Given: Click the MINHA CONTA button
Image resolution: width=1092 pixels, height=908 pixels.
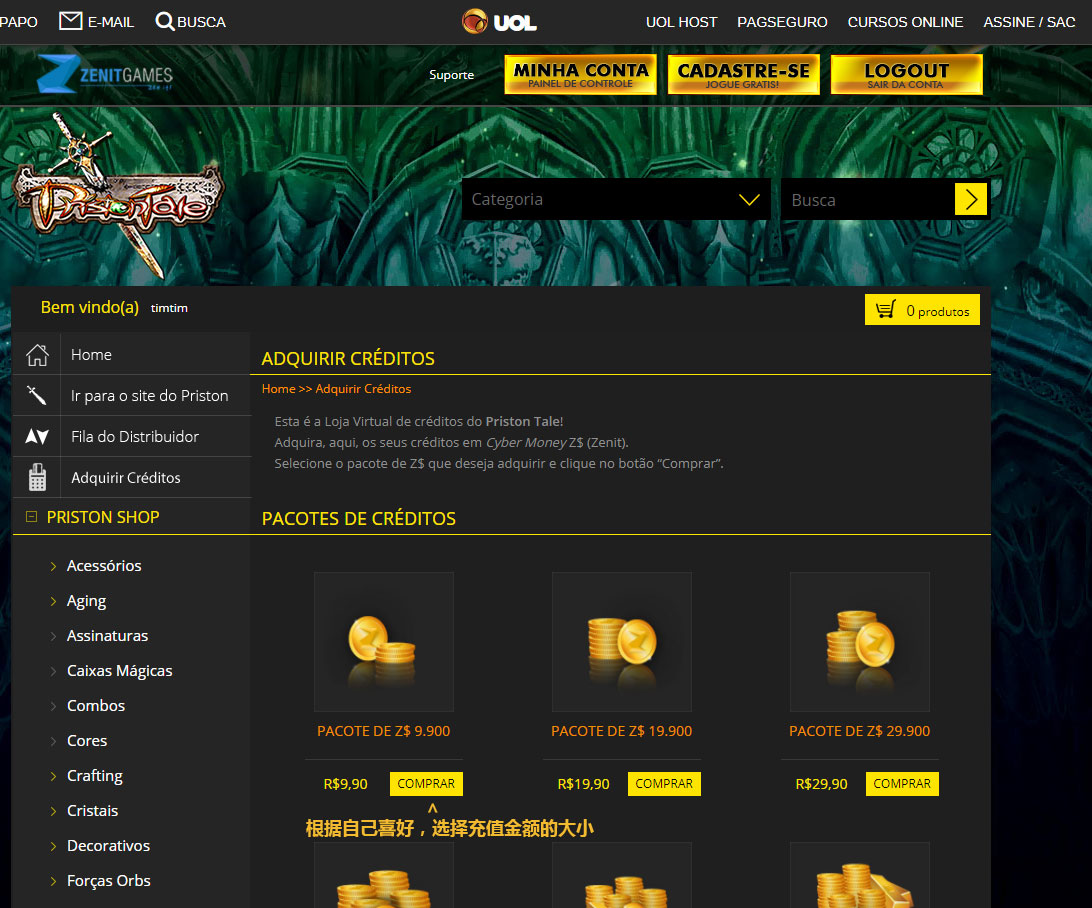Looking at the screenshot, I should pos(581,75).
